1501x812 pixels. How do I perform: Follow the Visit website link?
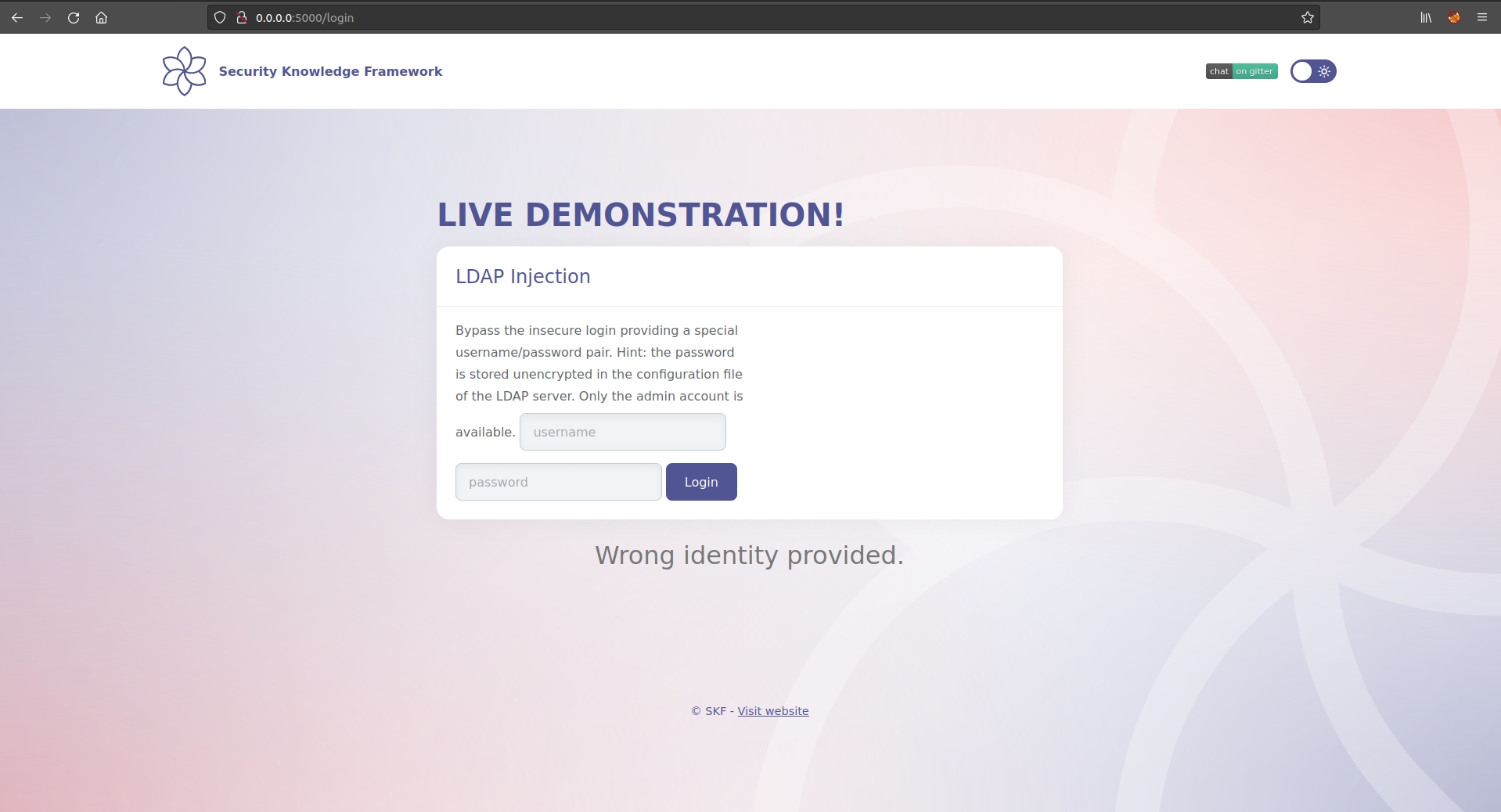point(772,711)
